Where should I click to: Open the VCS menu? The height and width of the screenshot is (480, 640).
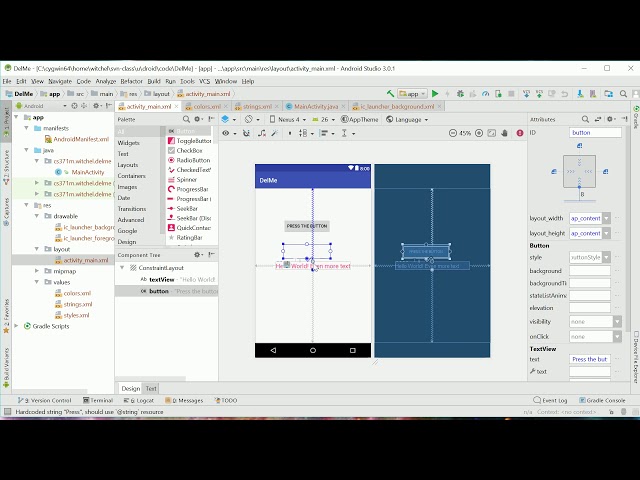pyautogui.click(x=204, y=81)
